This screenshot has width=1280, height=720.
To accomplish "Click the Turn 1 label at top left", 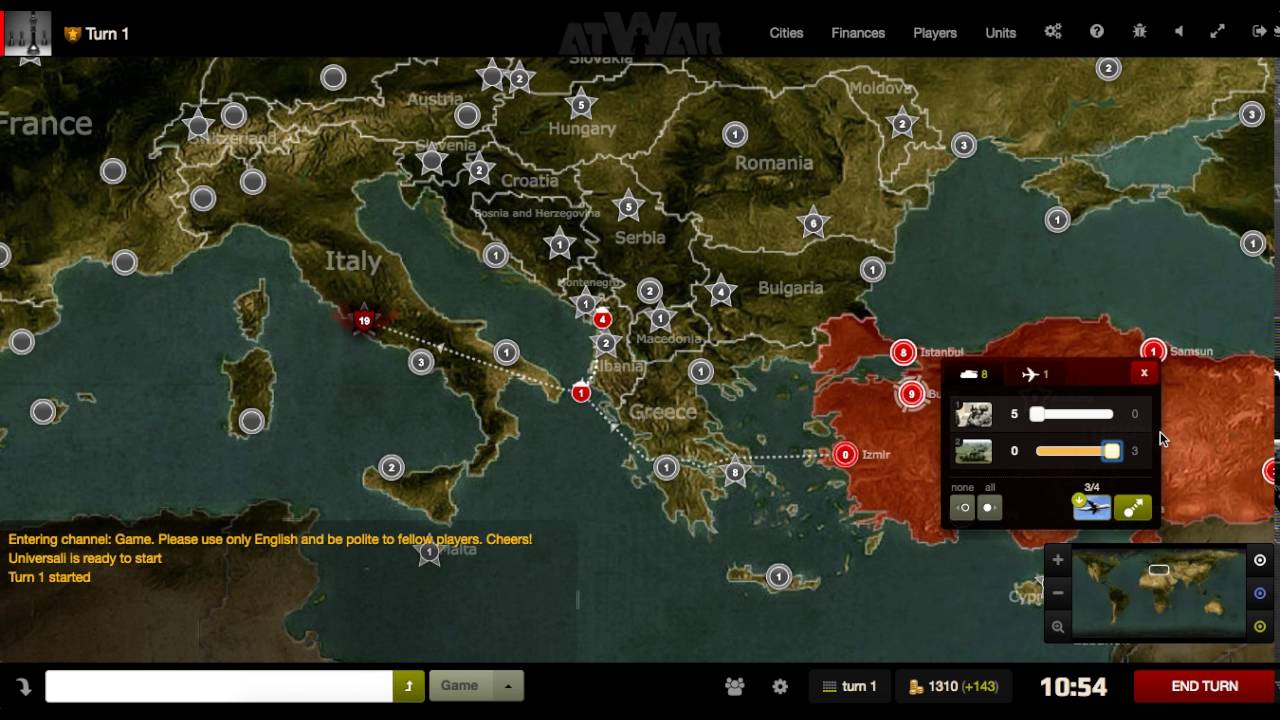I will coord(107,34).
